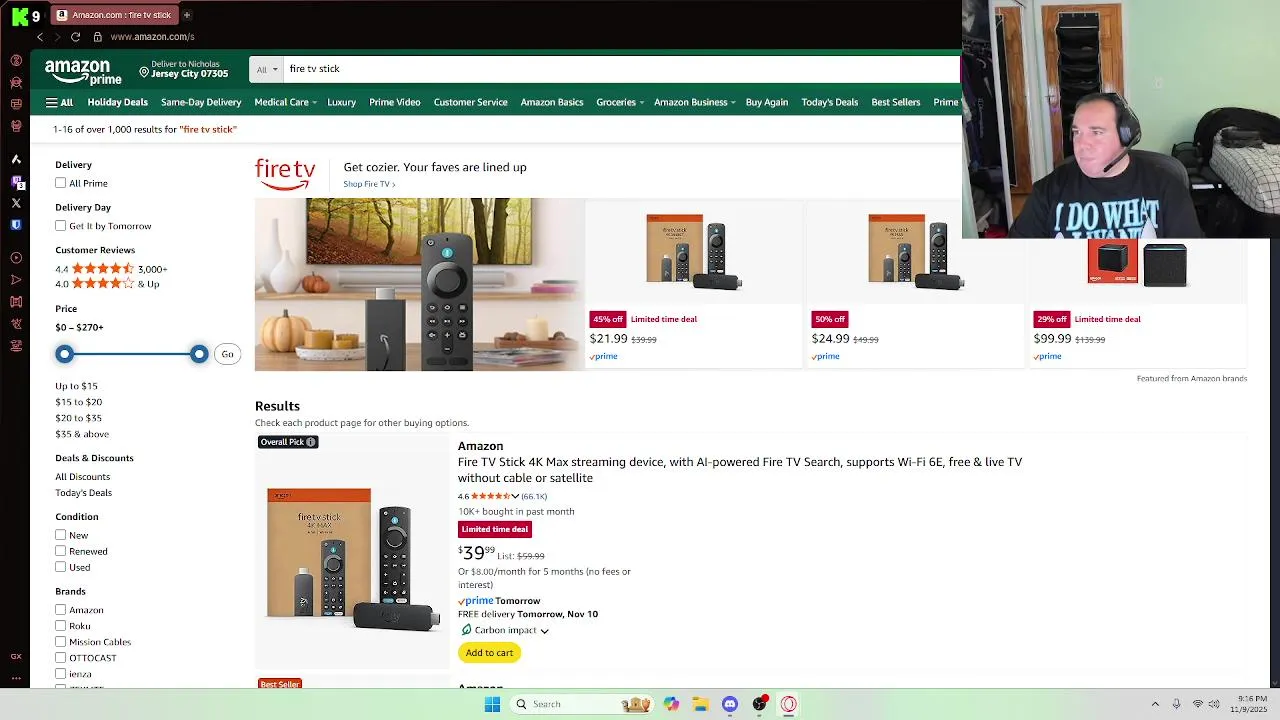Image resolution: width=1280 pixels, height=720 pixels.
Task: Click the Overall Pick info icon
Action: 311,442
